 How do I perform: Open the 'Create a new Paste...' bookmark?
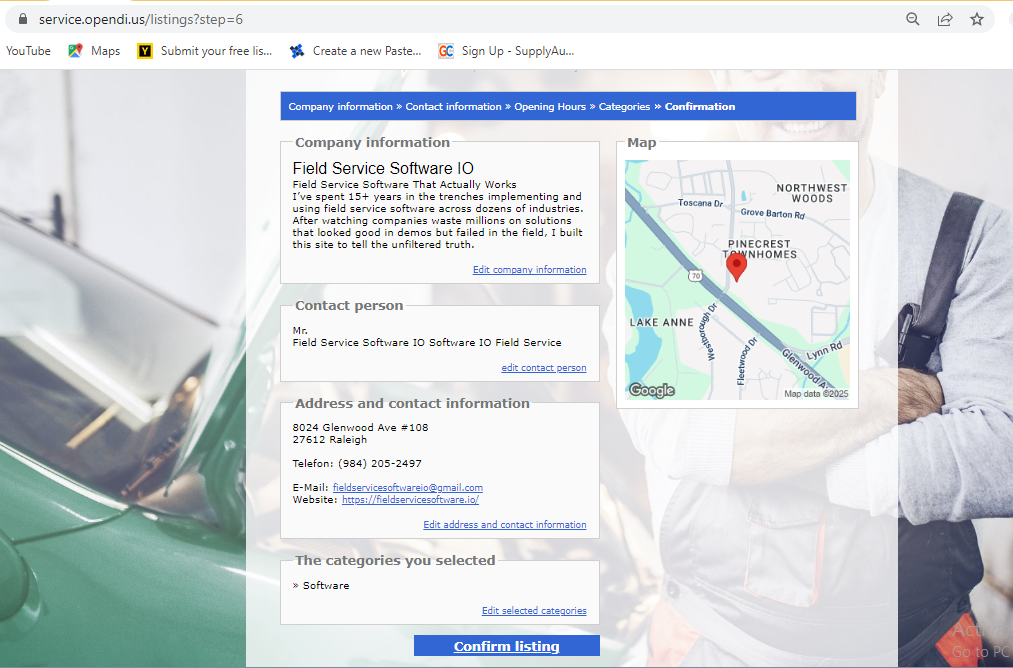pos(355,50)
